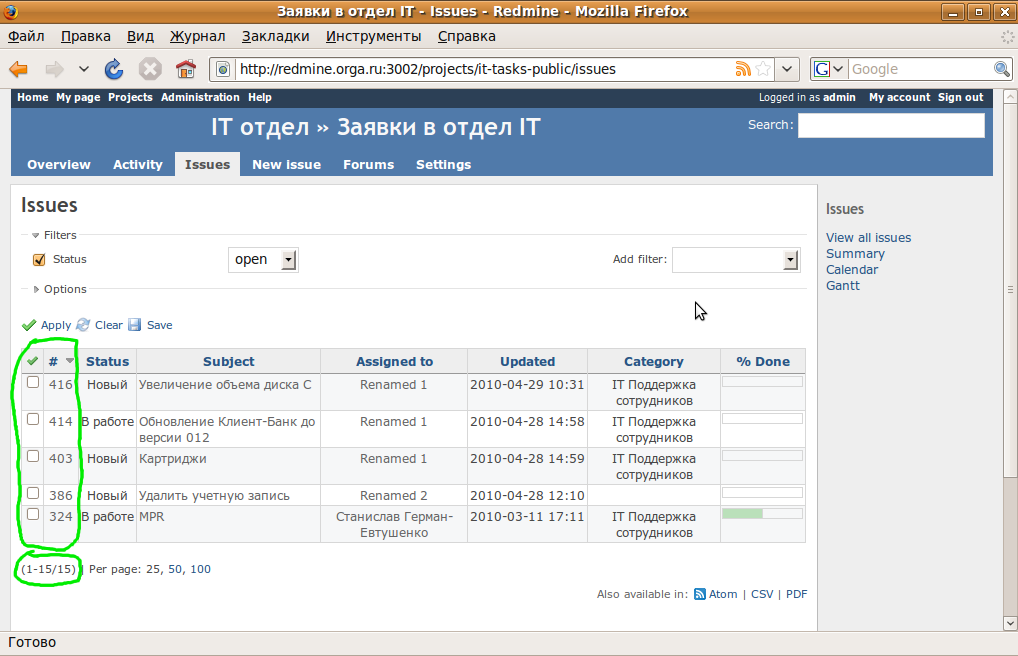The image size is (1018, 656).
Task: Click the progress bar for issue 414
Action: pyautogui.click(x=763, y=419)
